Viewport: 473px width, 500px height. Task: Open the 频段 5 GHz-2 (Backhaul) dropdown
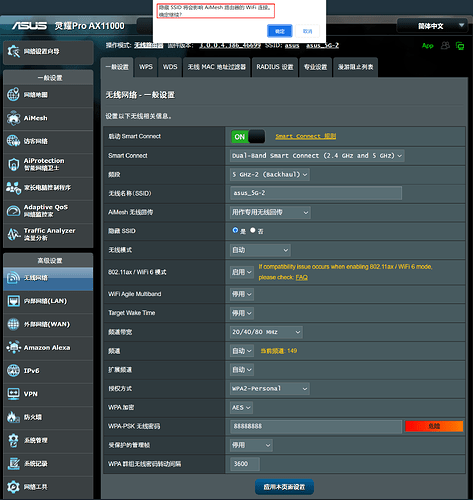tap(270, 174)
